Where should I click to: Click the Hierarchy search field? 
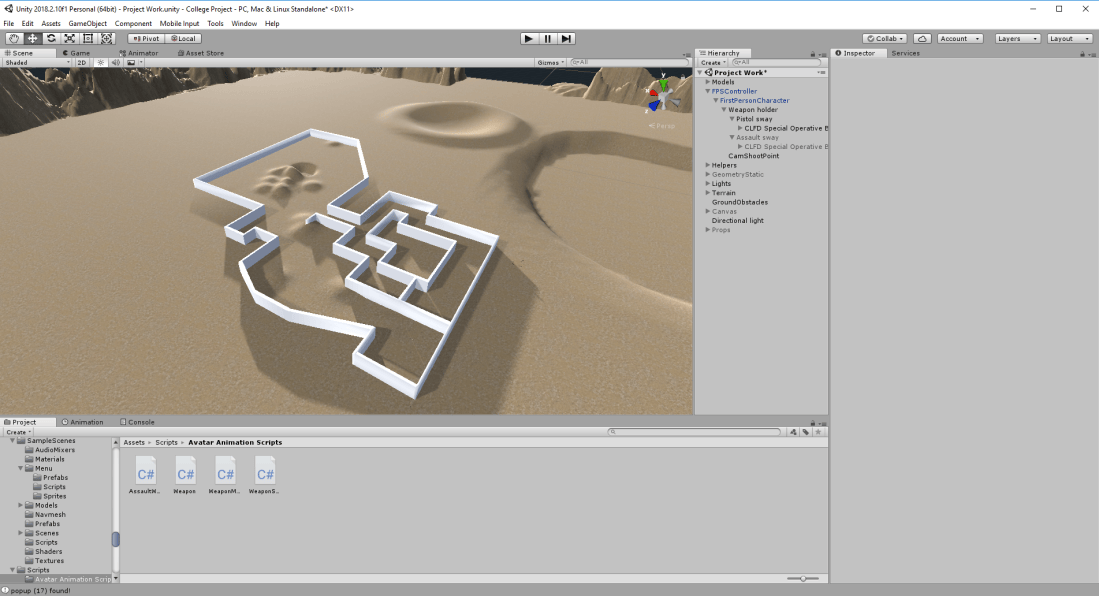pyautogui.click(x=775, y=62)
